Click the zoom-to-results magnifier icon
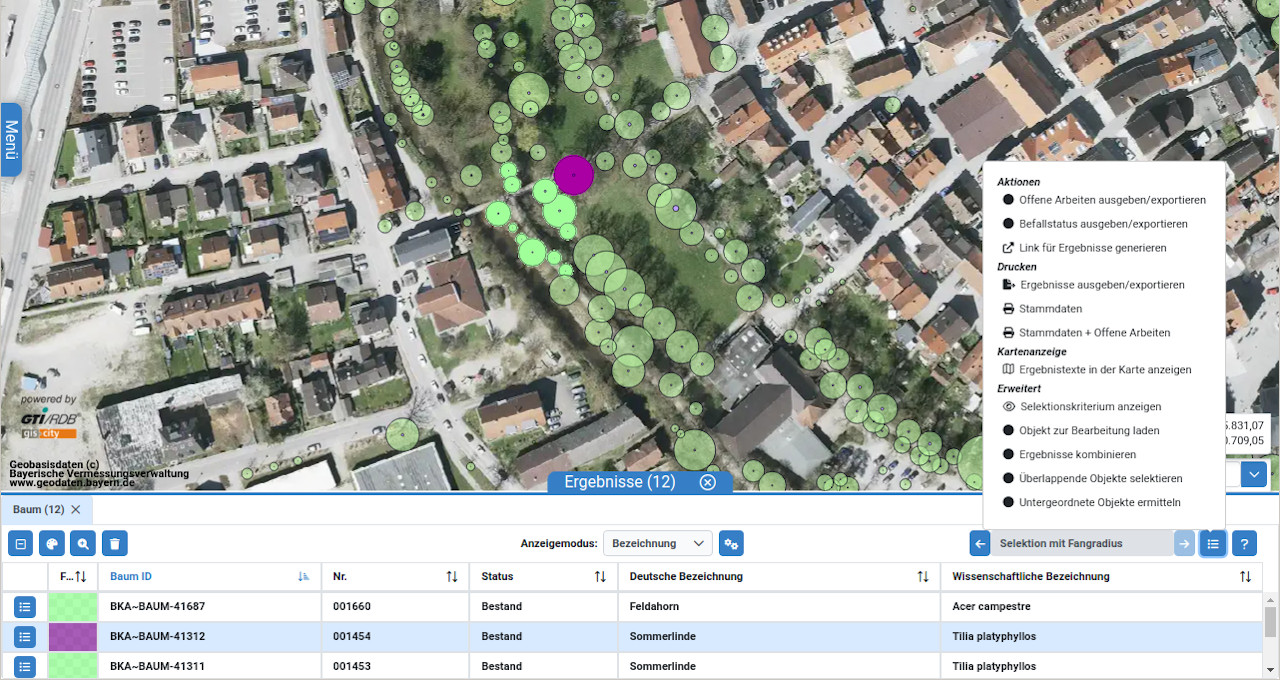Viewport: 1280px width, 680px height. coord(83,544)
